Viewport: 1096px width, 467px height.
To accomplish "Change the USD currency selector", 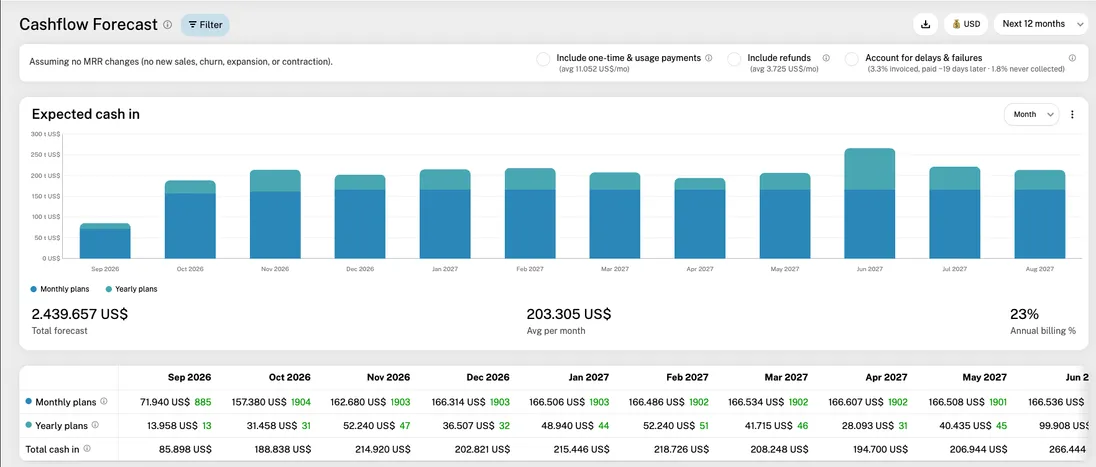I will 966,24.
